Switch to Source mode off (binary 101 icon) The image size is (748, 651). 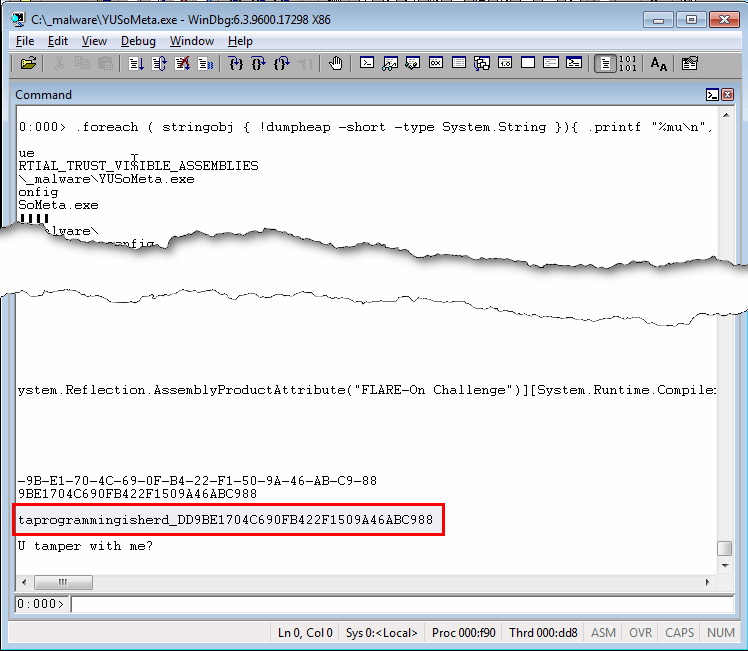pyautogui.click(x=628, y=64)
